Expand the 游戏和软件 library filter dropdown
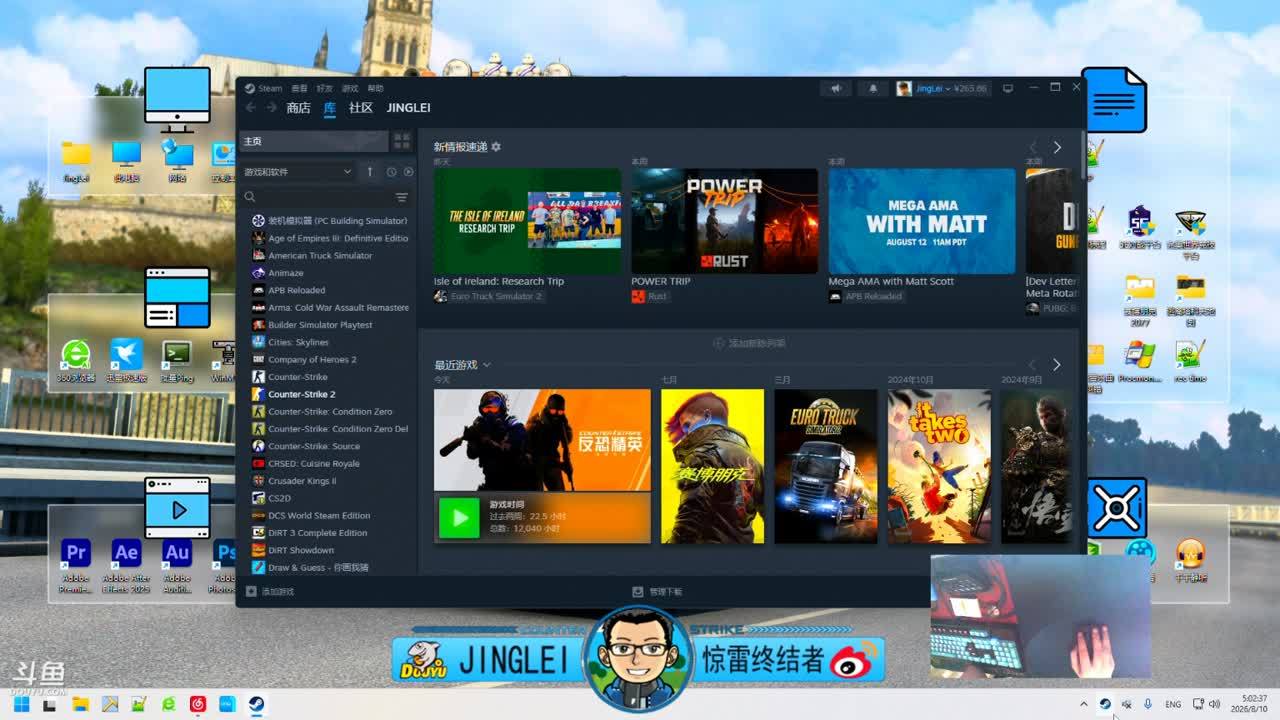Viewport: 1280px width, 720px height. click(x=297, y=172)
